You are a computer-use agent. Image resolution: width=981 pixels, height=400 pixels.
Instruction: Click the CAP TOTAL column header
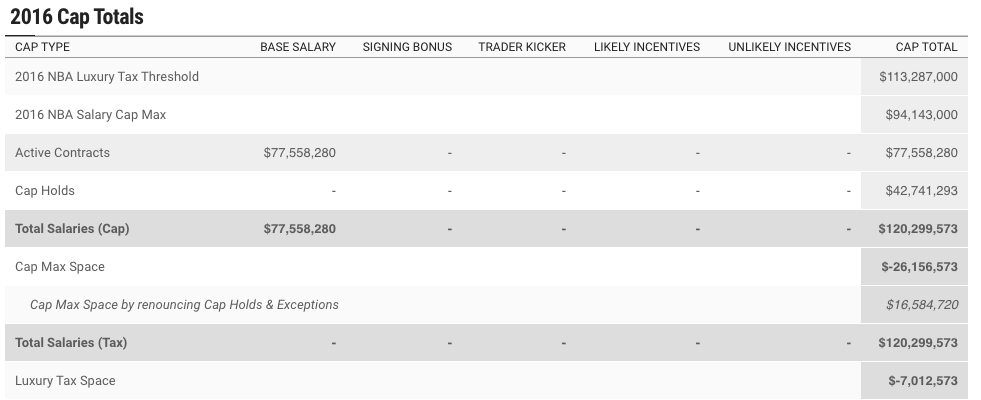point(926,47)
